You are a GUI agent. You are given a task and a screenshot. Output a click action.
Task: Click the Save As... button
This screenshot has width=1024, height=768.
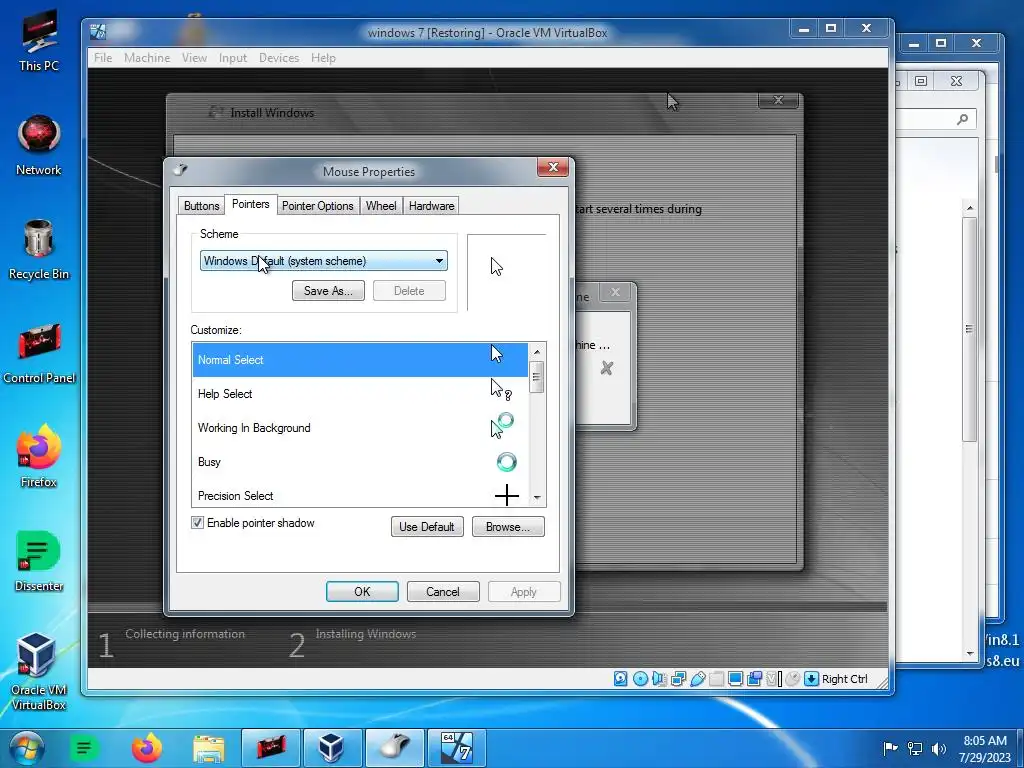pos(328,291)
